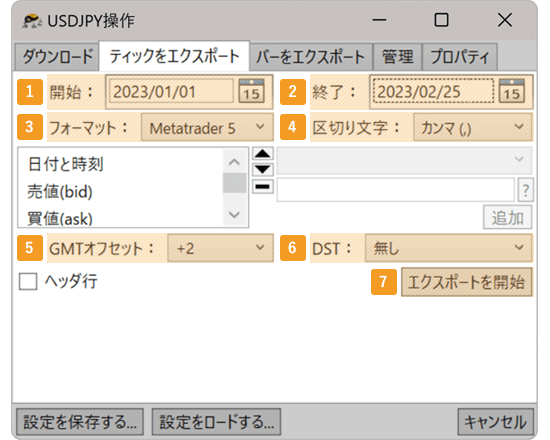The width and height of the screenshot is (550, 440).
Task: Click the question mark help button
Action: tap(525, 190)
